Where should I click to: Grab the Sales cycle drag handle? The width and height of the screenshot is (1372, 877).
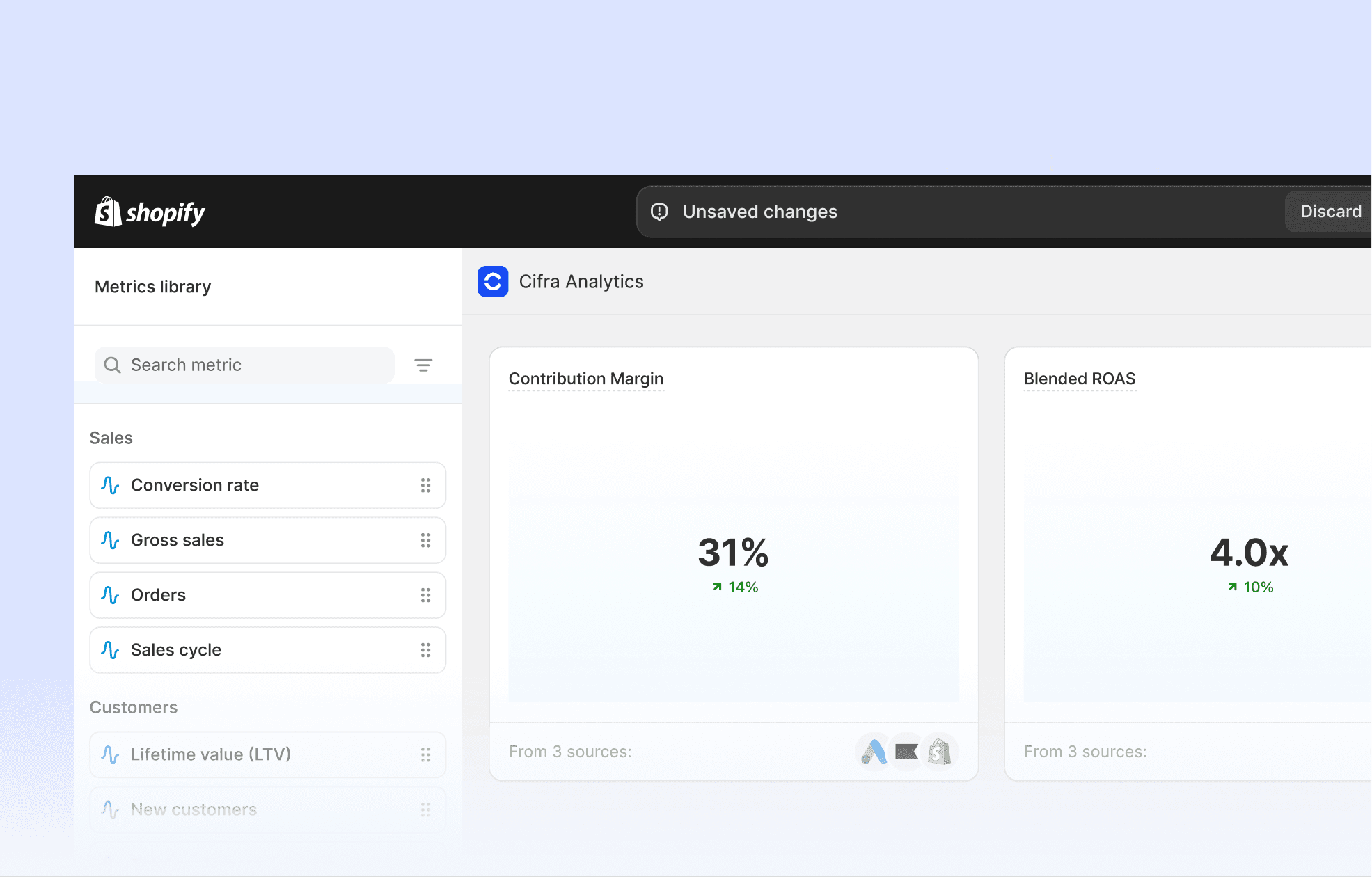(425, 650)
